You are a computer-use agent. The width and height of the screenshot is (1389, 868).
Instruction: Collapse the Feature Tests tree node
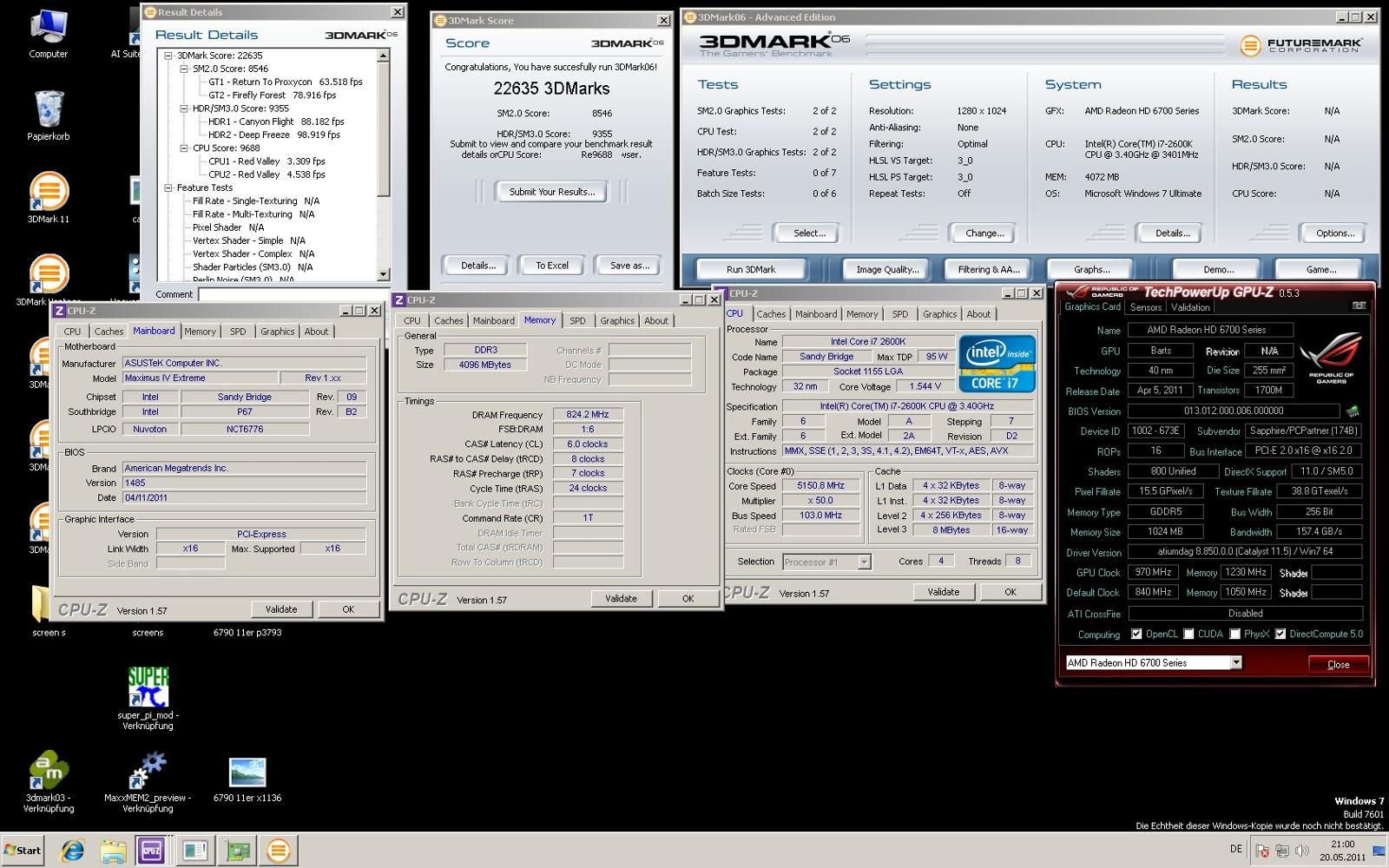tap(168, 187)
